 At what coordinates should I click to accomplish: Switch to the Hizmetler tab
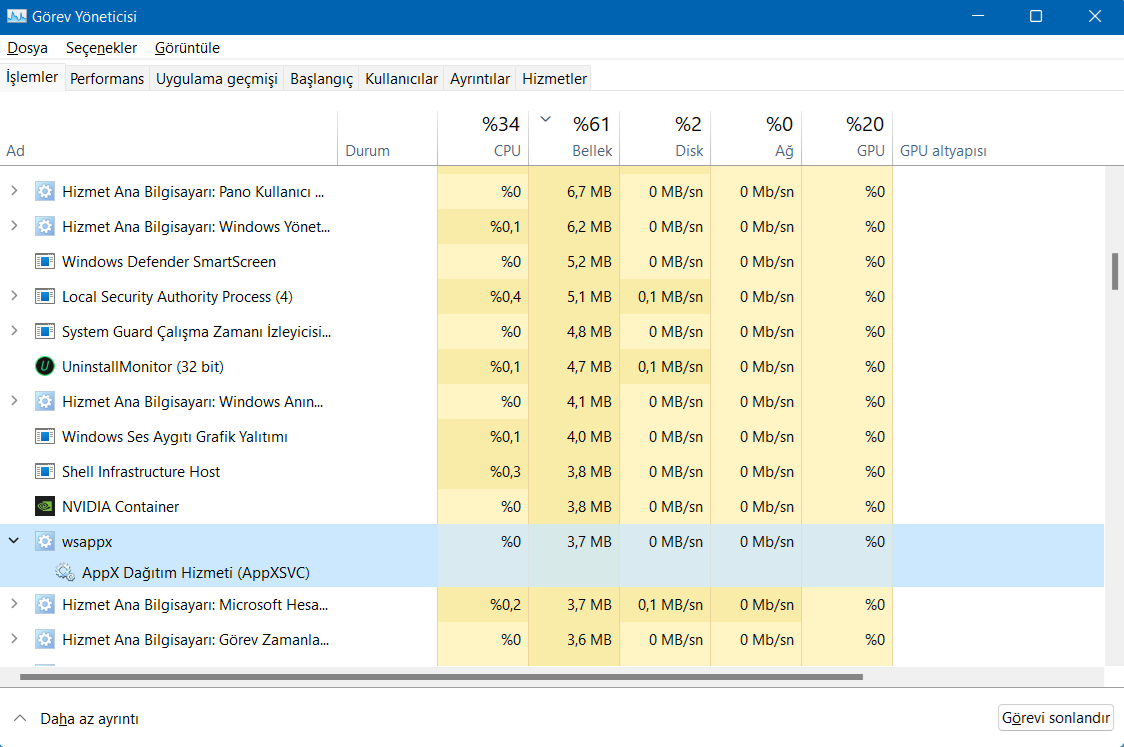click(x=554, y=79)
